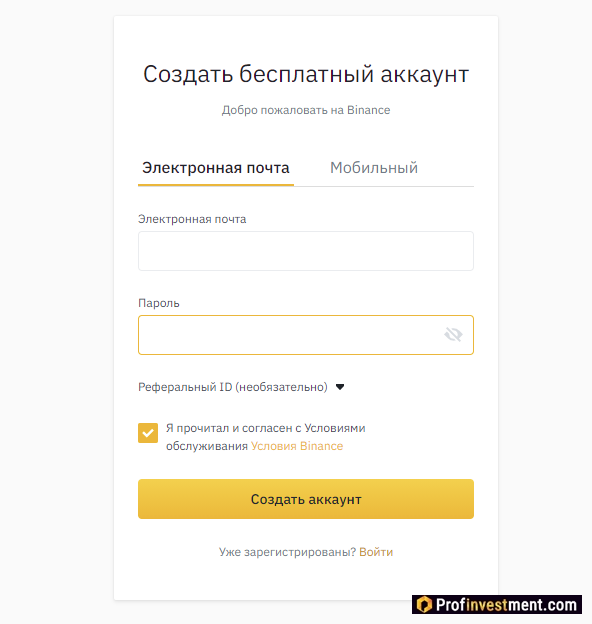
Task: Click the Пароль field label
Action: click(x=159, y=303)
